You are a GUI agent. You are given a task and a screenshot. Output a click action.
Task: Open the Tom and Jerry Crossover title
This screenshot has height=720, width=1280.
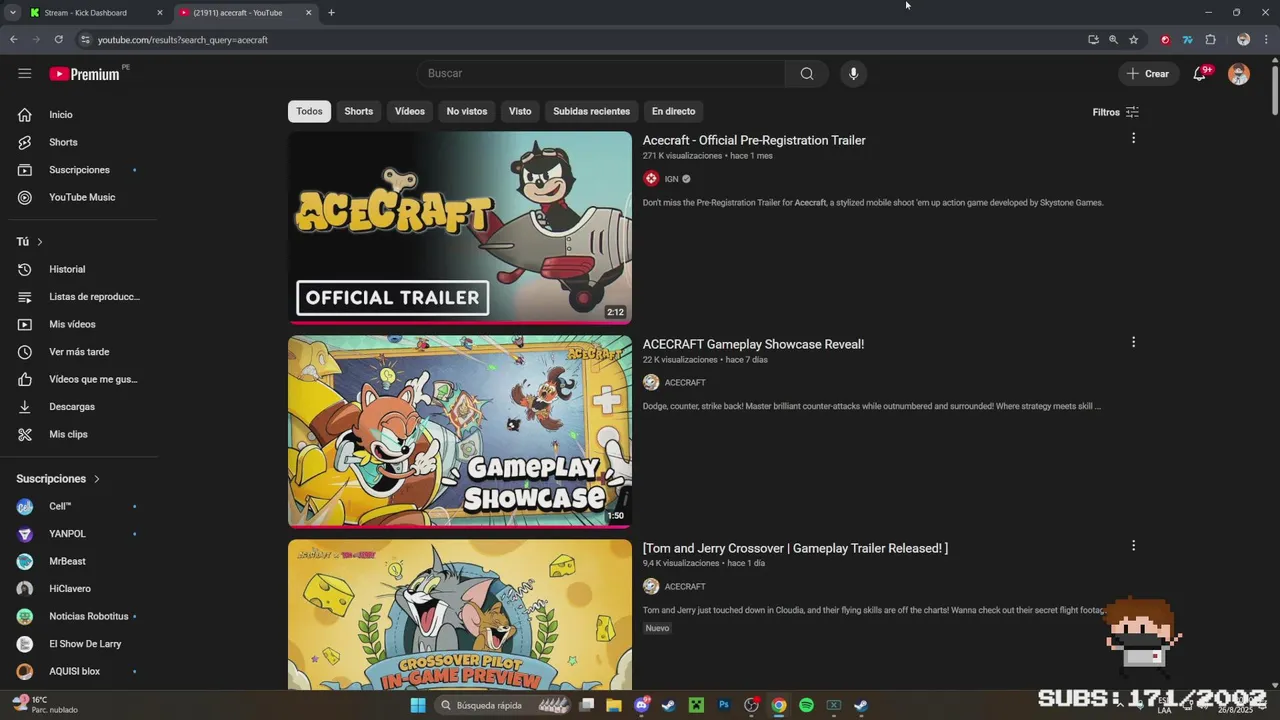[x=795, y=548]
